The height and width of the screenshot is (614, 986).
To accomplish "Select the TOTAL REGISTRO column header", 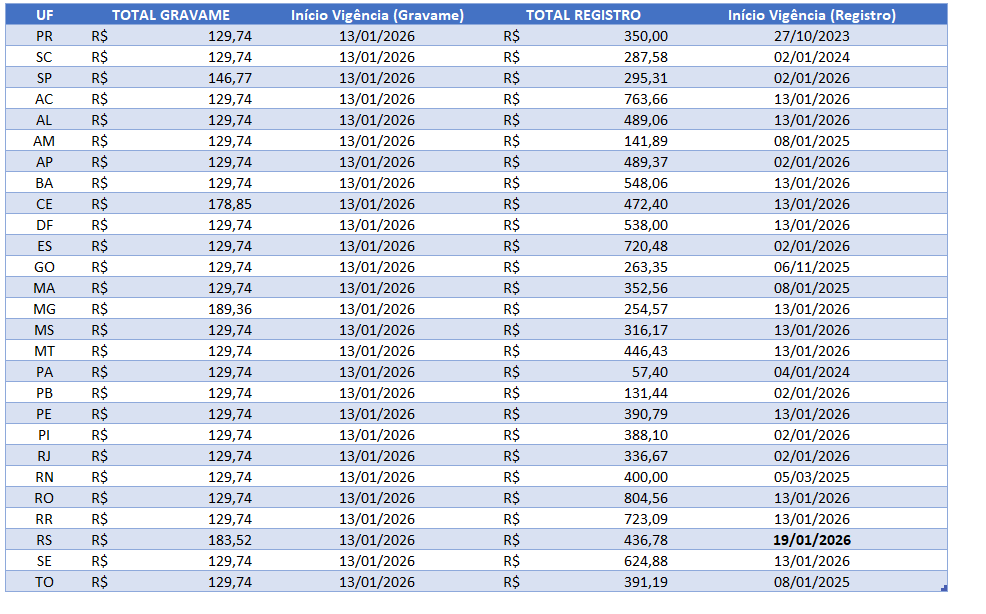I will [x=583, y=15].
